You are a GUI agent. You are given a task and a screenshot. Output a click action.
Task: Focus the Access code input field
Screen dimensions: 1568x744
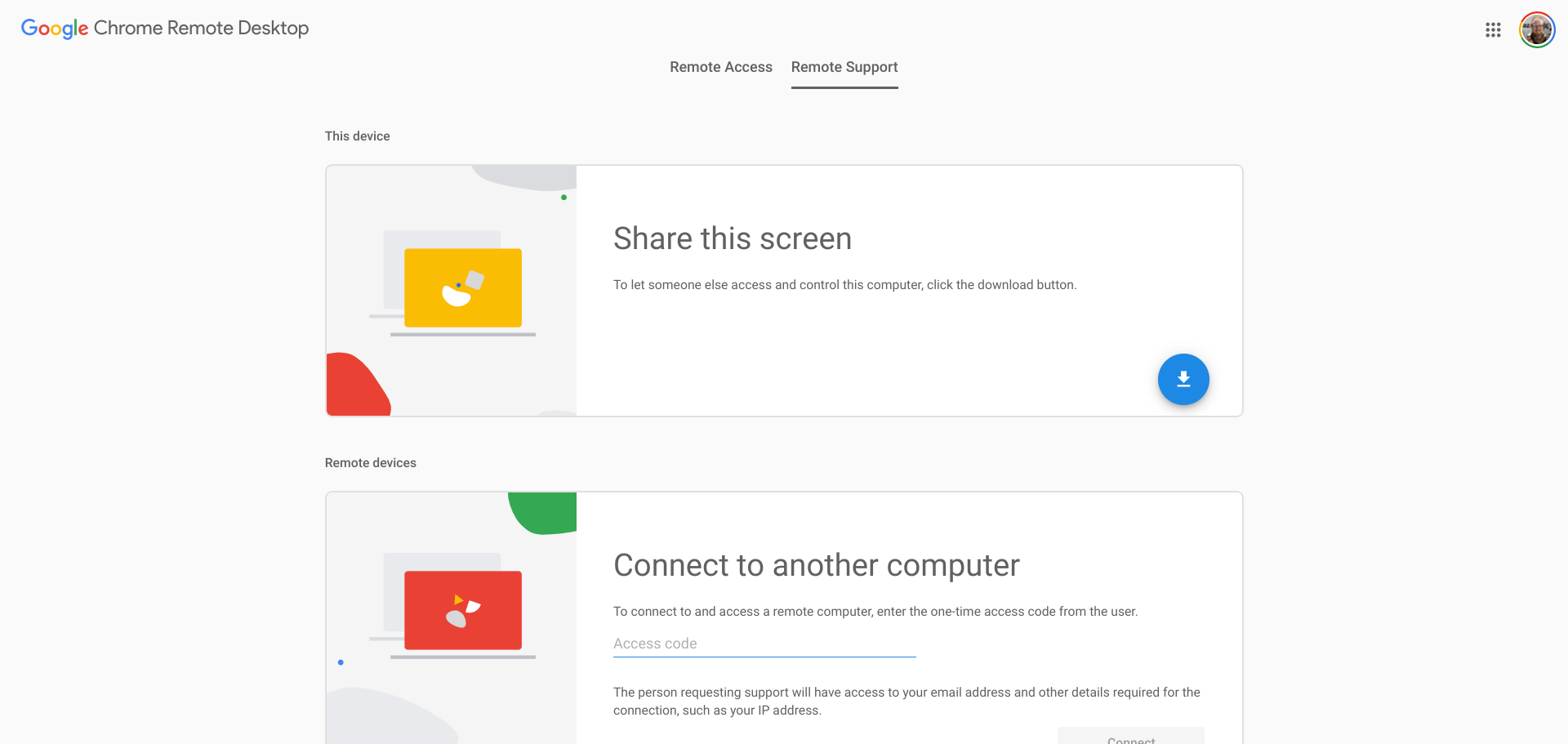(764, 644)
